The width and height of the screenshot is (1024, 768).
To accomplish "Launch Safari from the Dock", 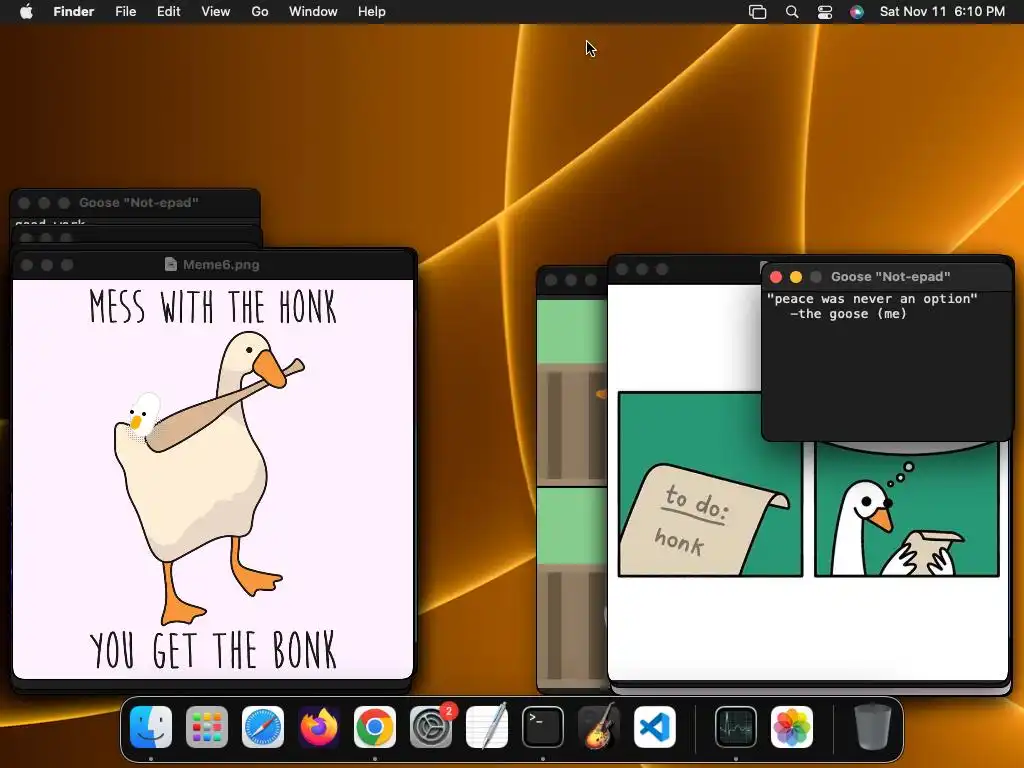I will (x=263, y=727).
